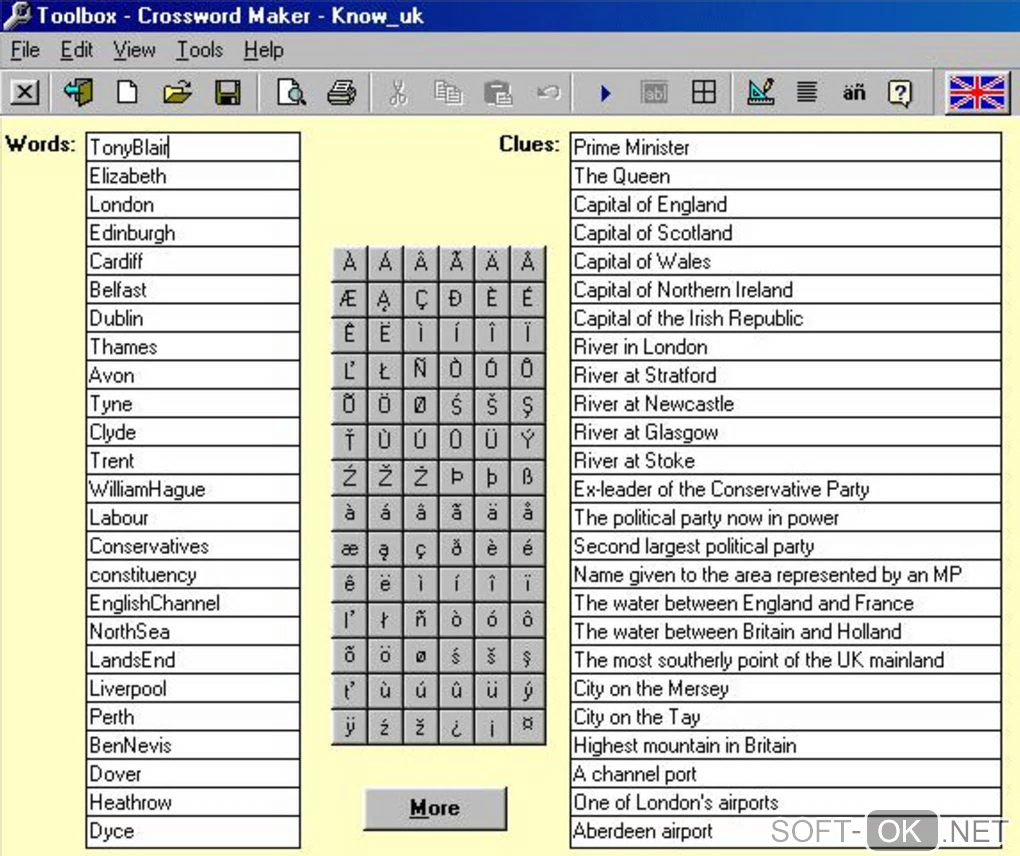
Task: Undo the last action arrow icon
Action: [548, 92]
